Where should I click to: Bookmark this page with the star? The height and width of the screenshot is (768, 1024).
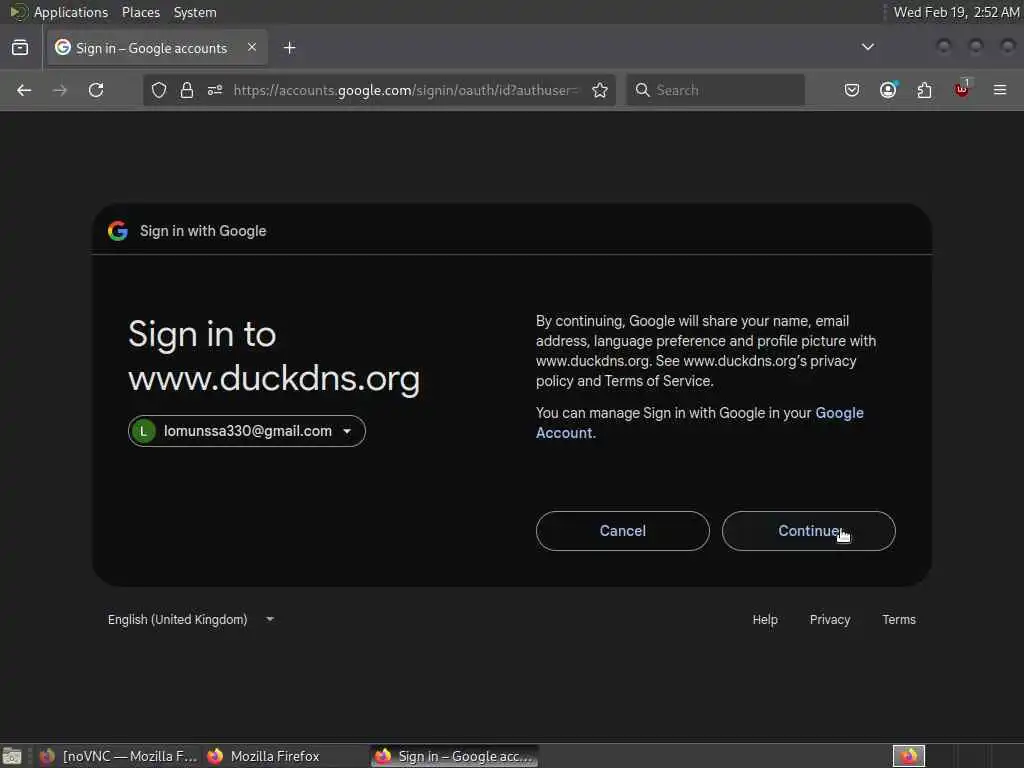click(600, 90)
